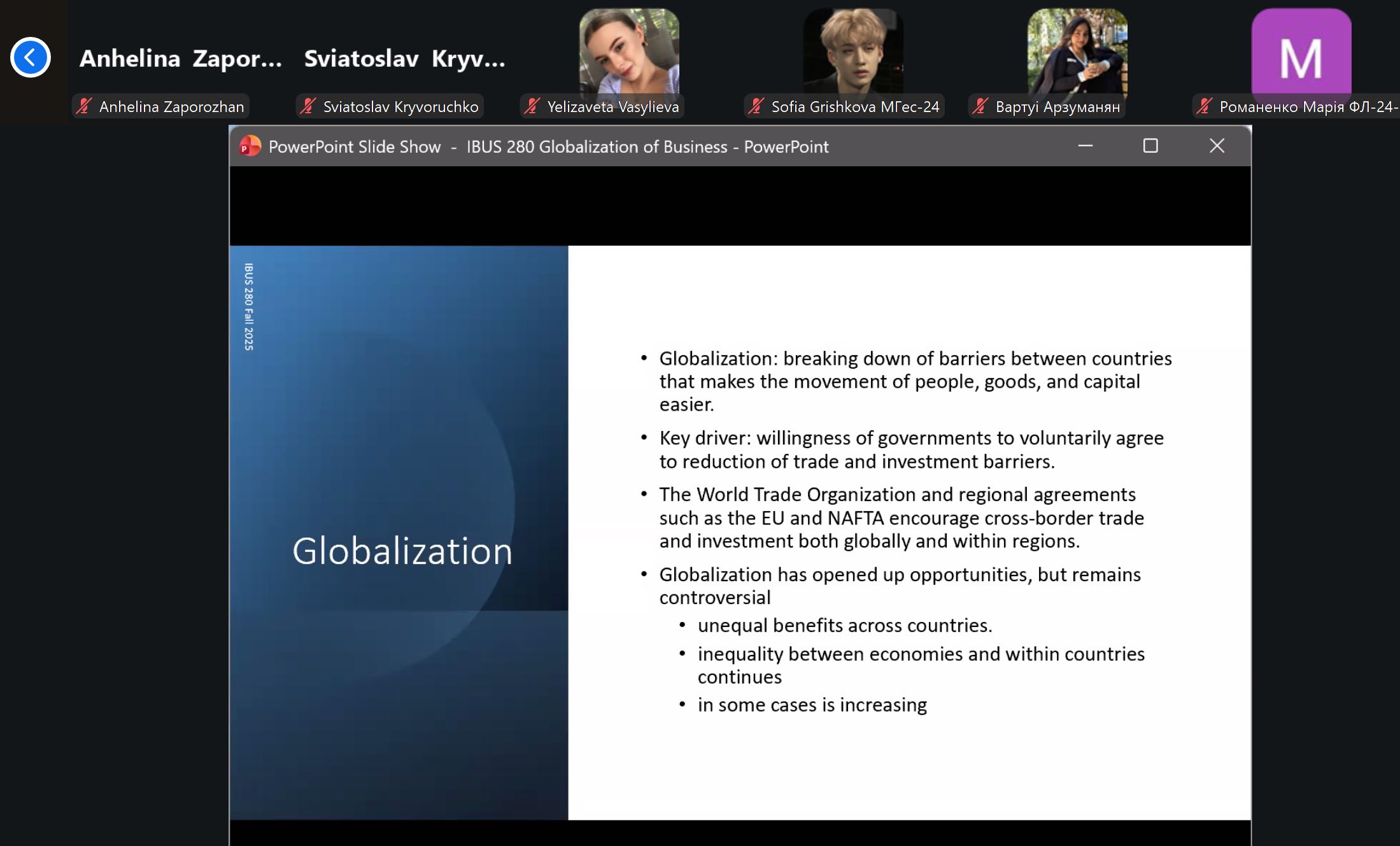Click the Sofia Grishkova МГес-24 name label
Image resolution: width=1400 pixels, height=846 pixels.
coord(855,106)
